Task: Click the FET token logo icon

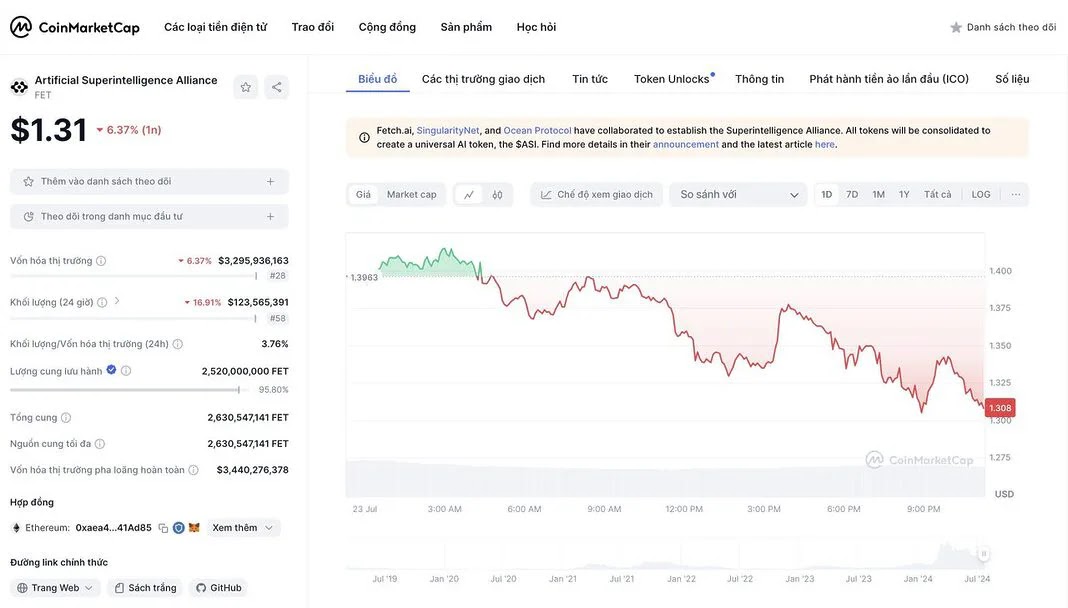Action: point(19,86)
